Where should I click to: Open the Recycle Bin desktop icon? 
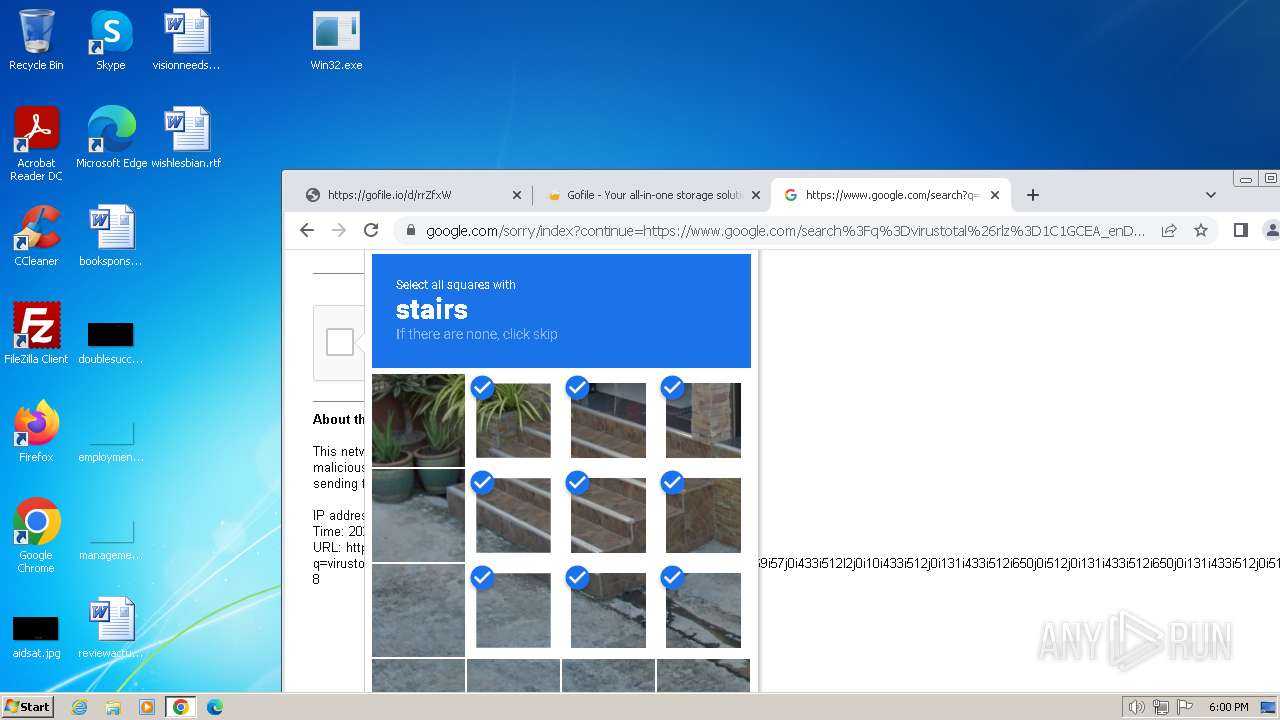36,40
